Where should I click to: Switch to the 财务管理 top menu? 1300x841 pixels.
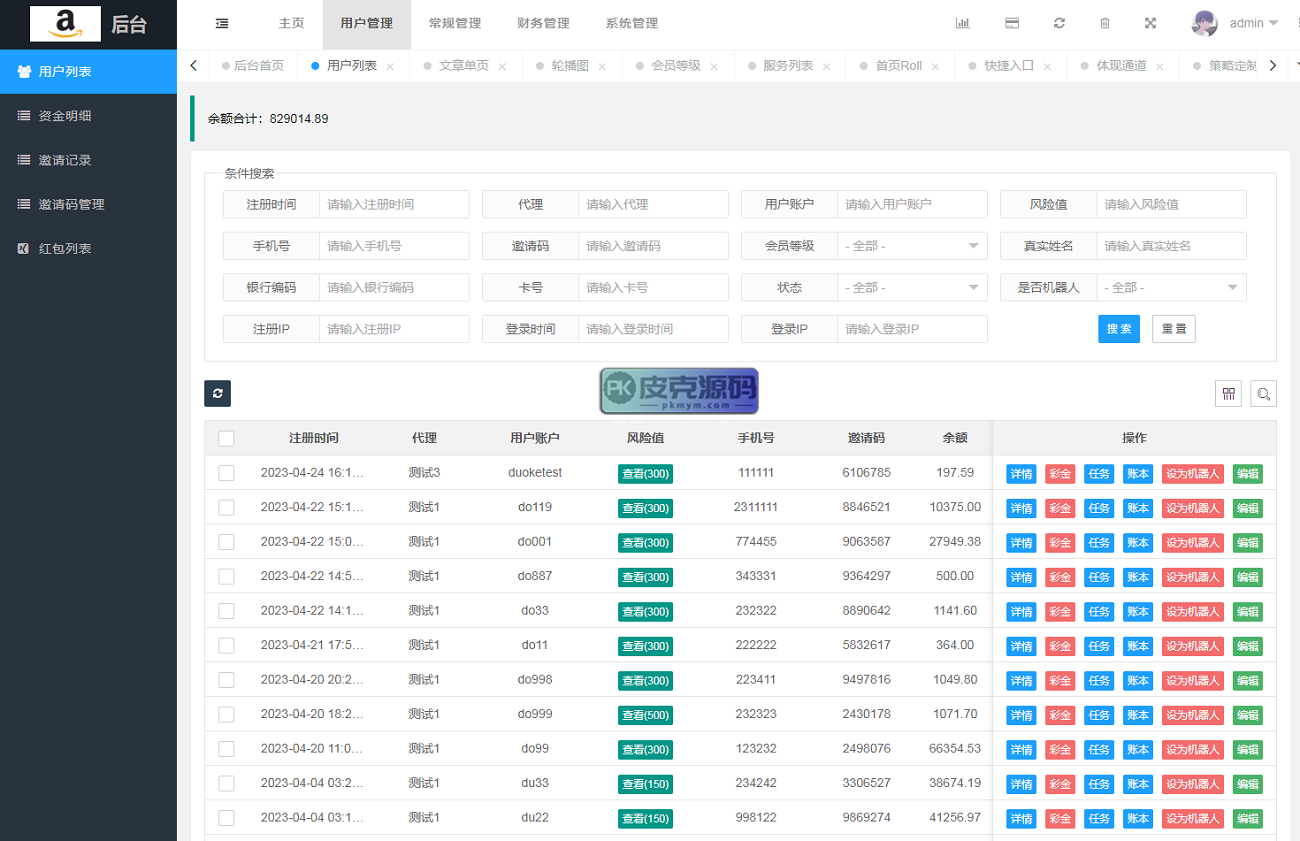(543, 24)
